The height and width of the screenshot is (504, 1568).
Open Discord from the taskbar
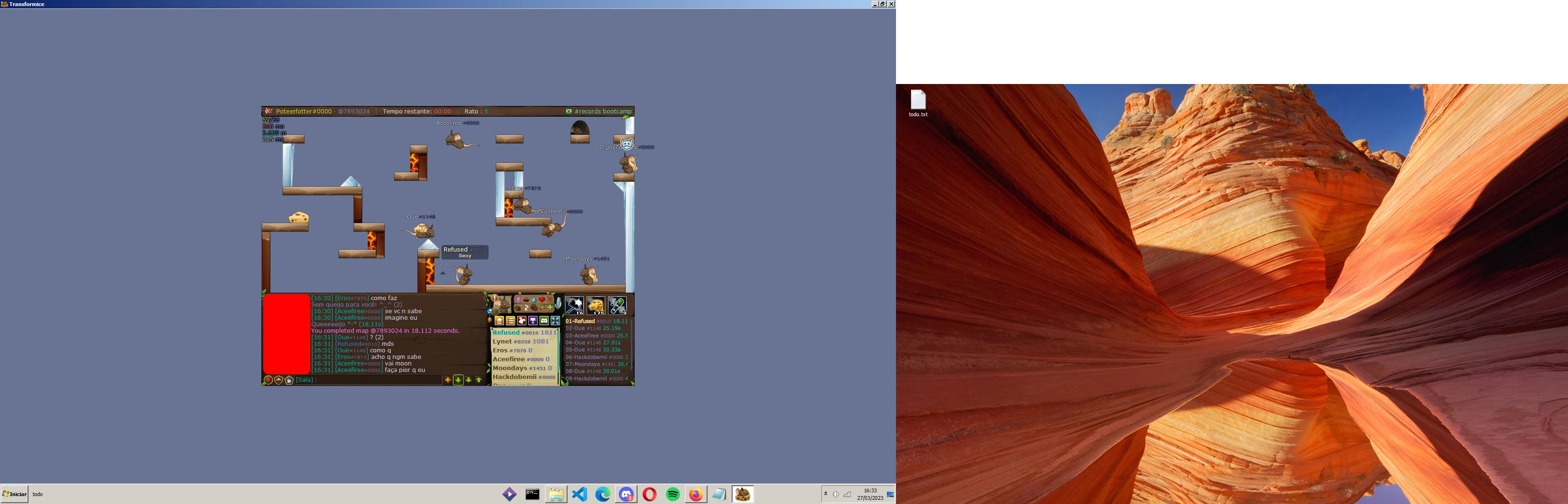click(x=626, y=494)
